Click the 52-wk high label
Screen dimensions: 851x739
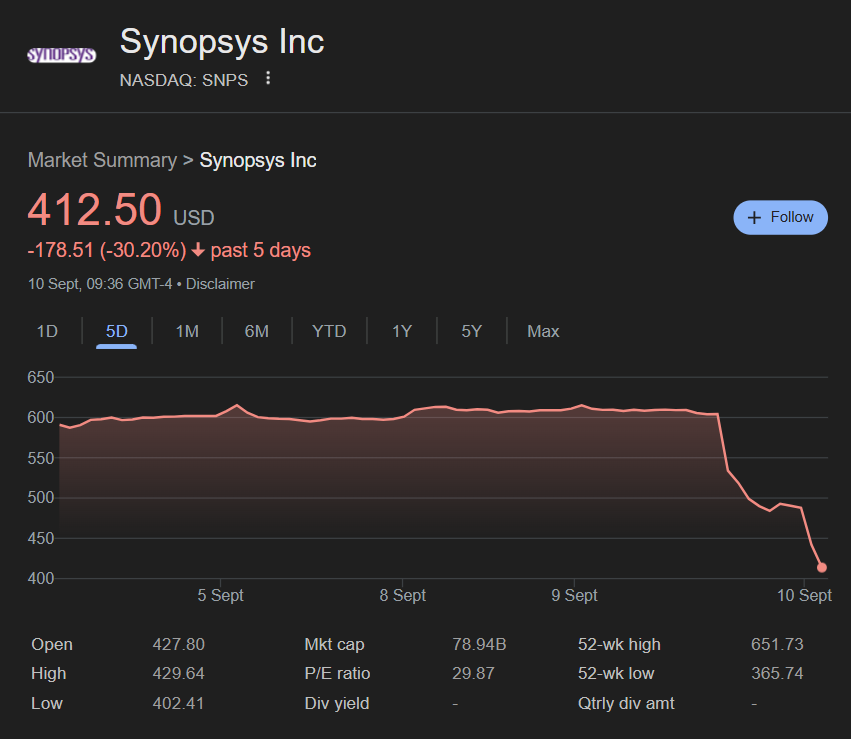tap(619, 644)
